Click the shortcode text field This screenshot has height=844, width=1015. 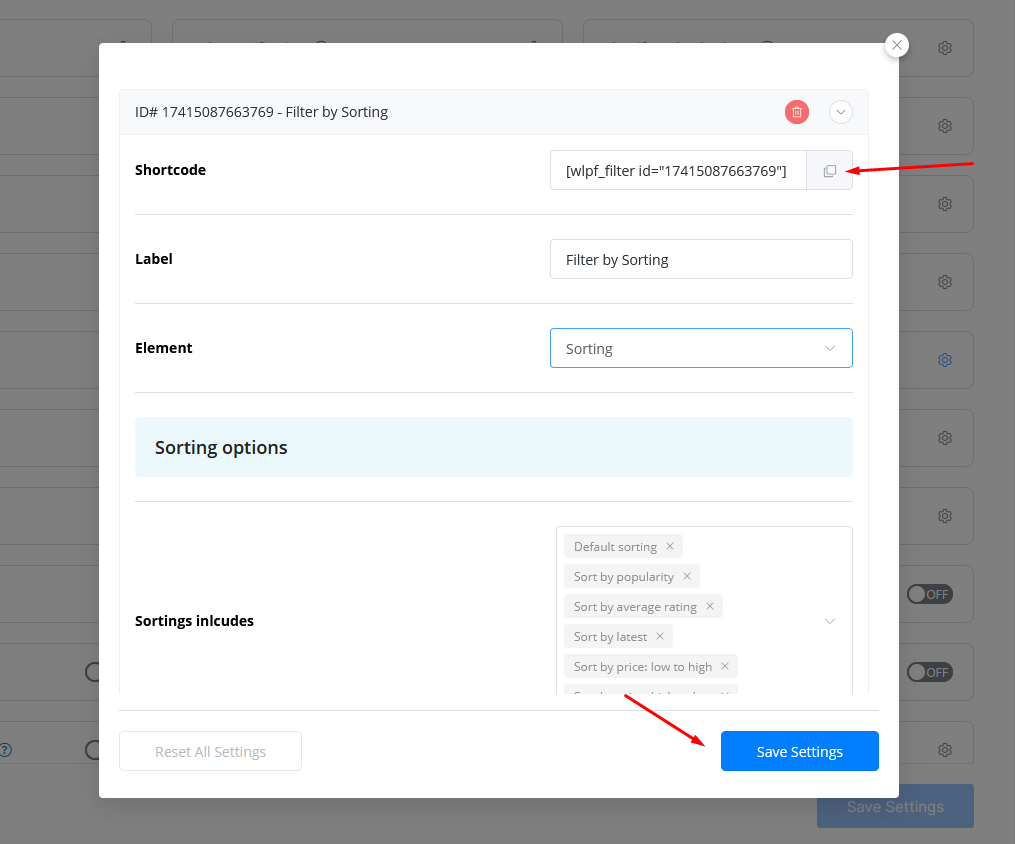coord(678,171)
